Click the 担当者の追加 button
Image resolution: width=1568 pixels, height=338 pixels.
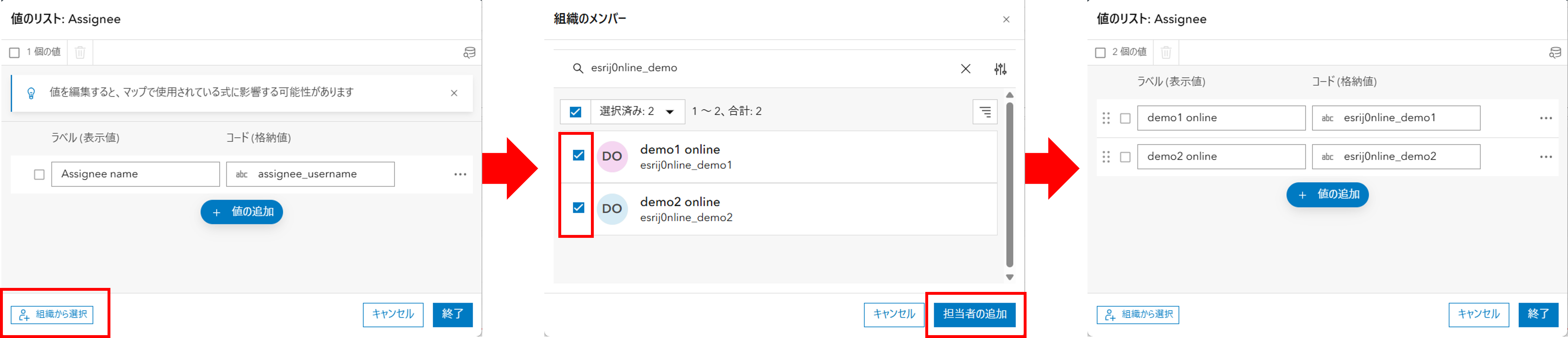[x=974, y=314]
